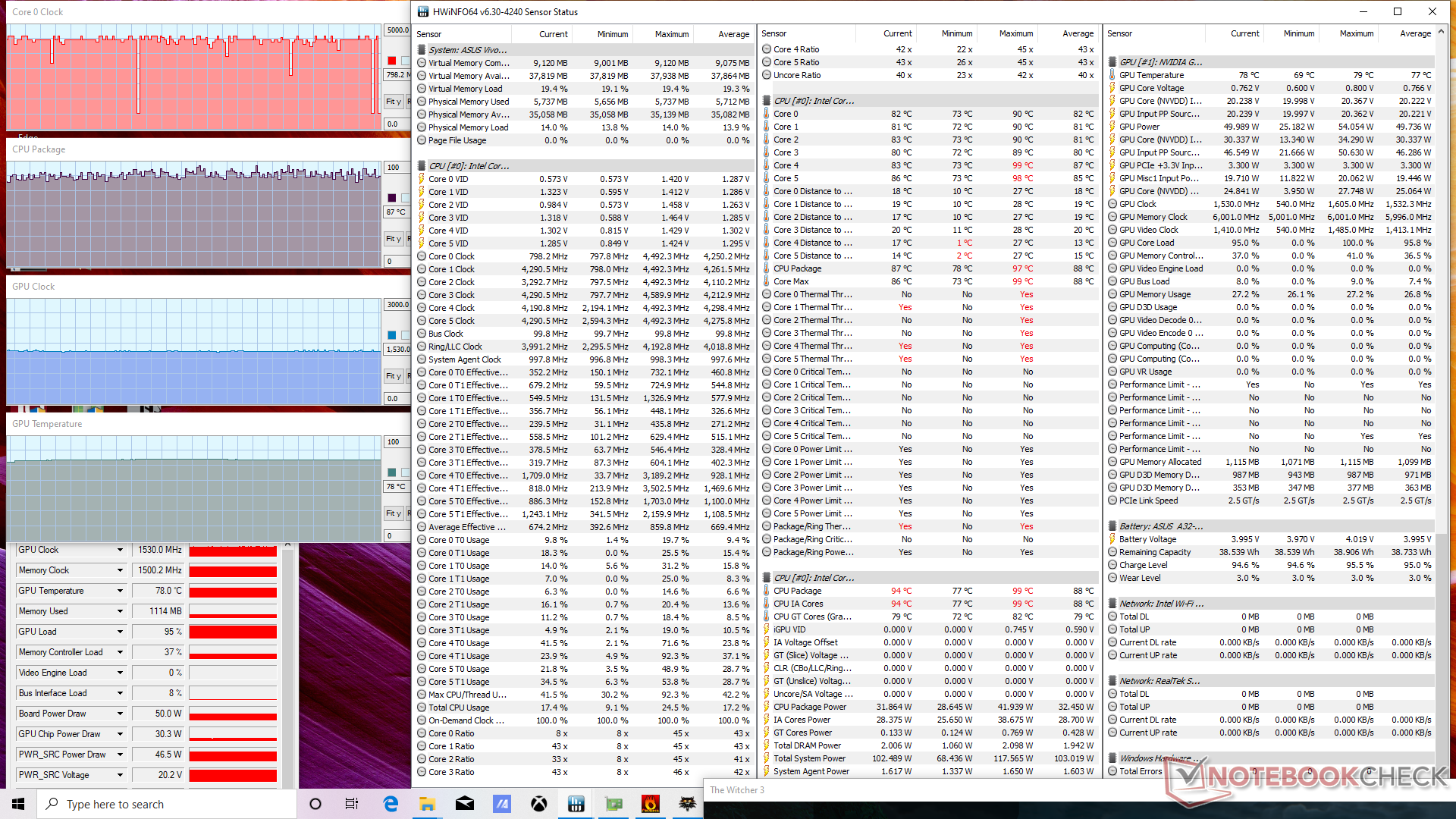Screen dimensions: 1456x819
Task: Select the Network: Intel Wi-Fi group header
Action: tap(1271, 604)
